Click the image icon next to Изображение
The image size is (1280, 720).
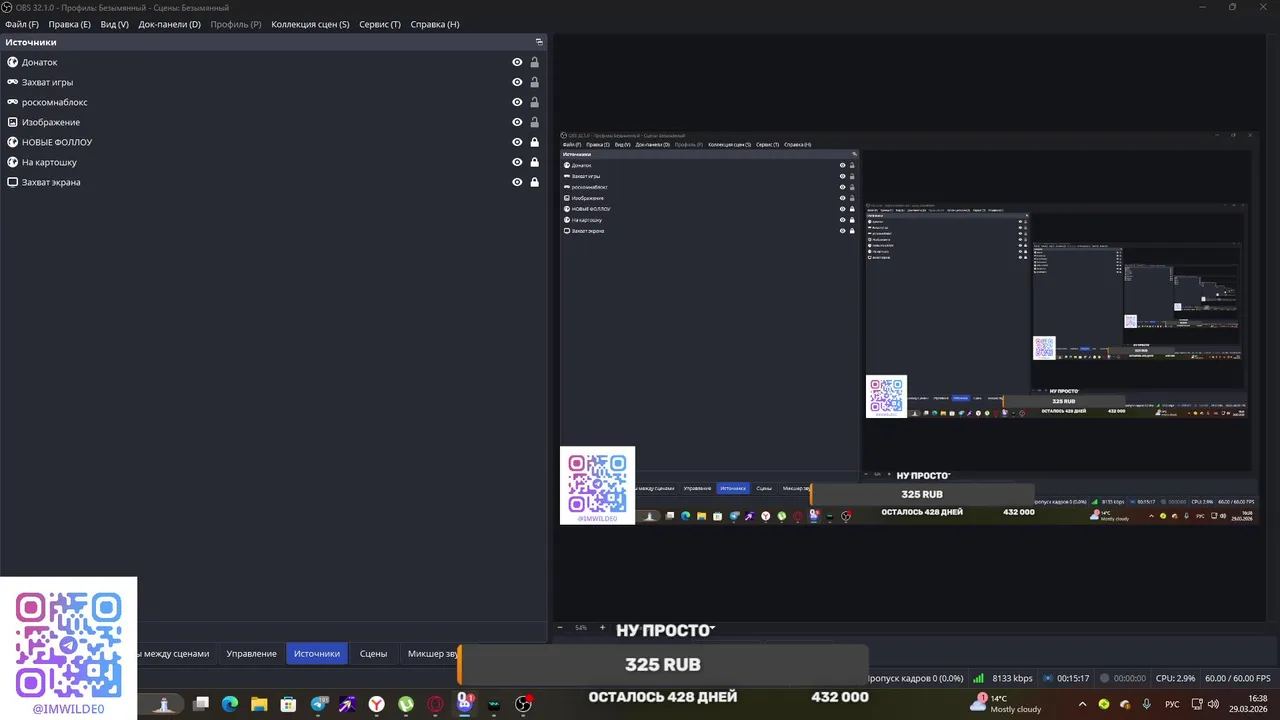(13, 122)
